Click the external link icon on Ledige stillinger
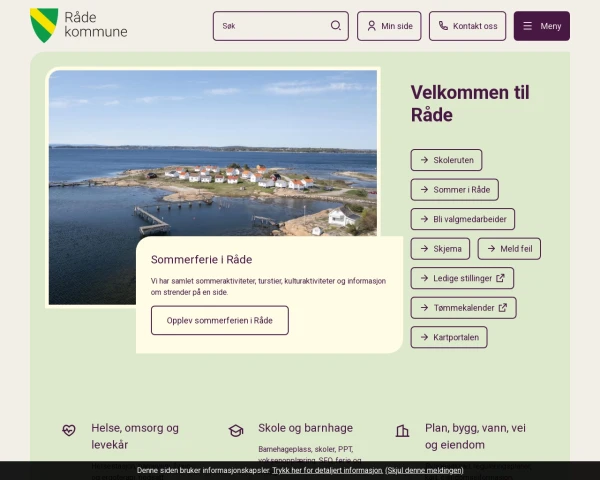The width and height of the screenshot is (600, 480). click(x=501, y=278)
